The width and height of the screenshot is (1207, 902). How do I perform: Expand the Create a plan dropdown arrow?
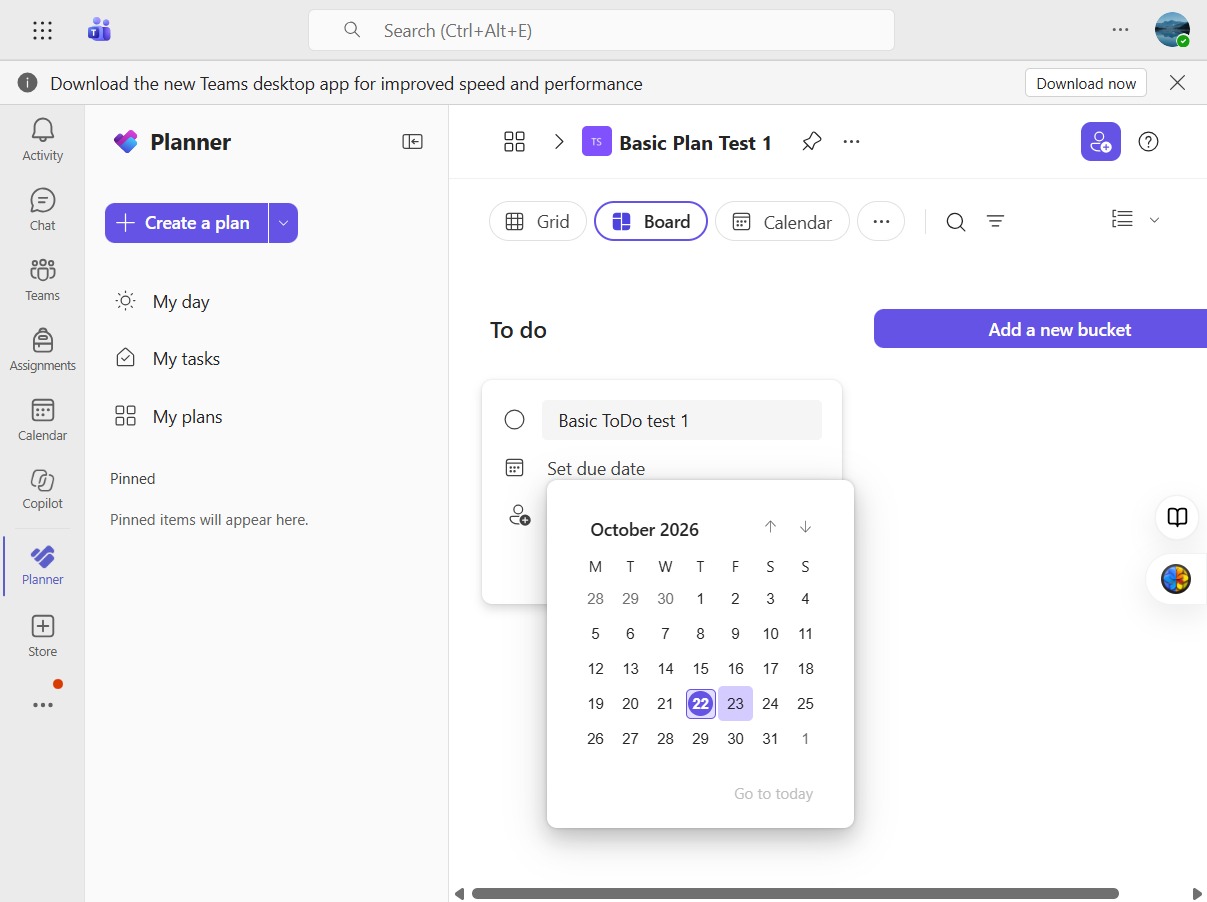click(283, 223)
